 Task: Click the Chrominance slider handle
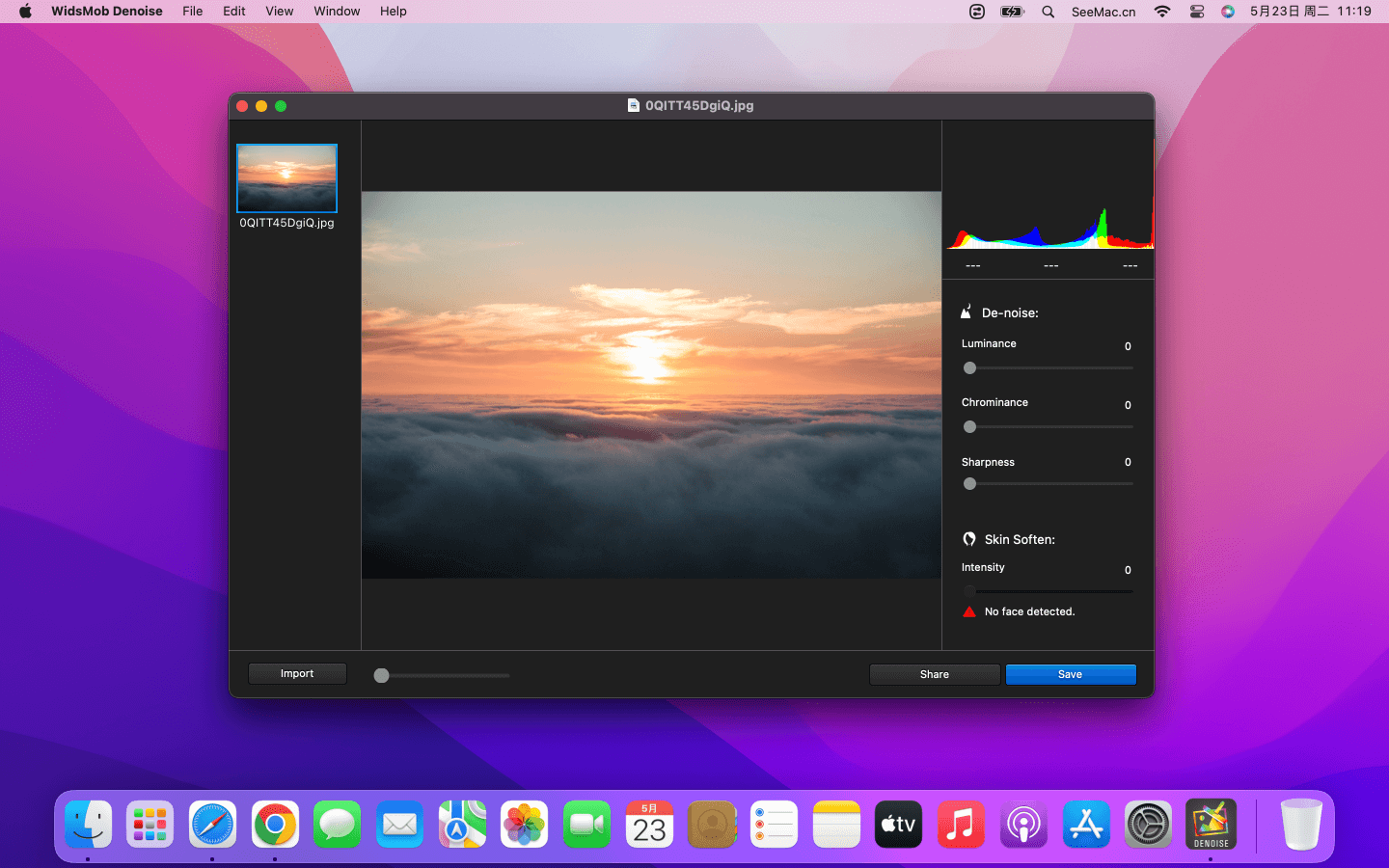(x=970, y=427)
